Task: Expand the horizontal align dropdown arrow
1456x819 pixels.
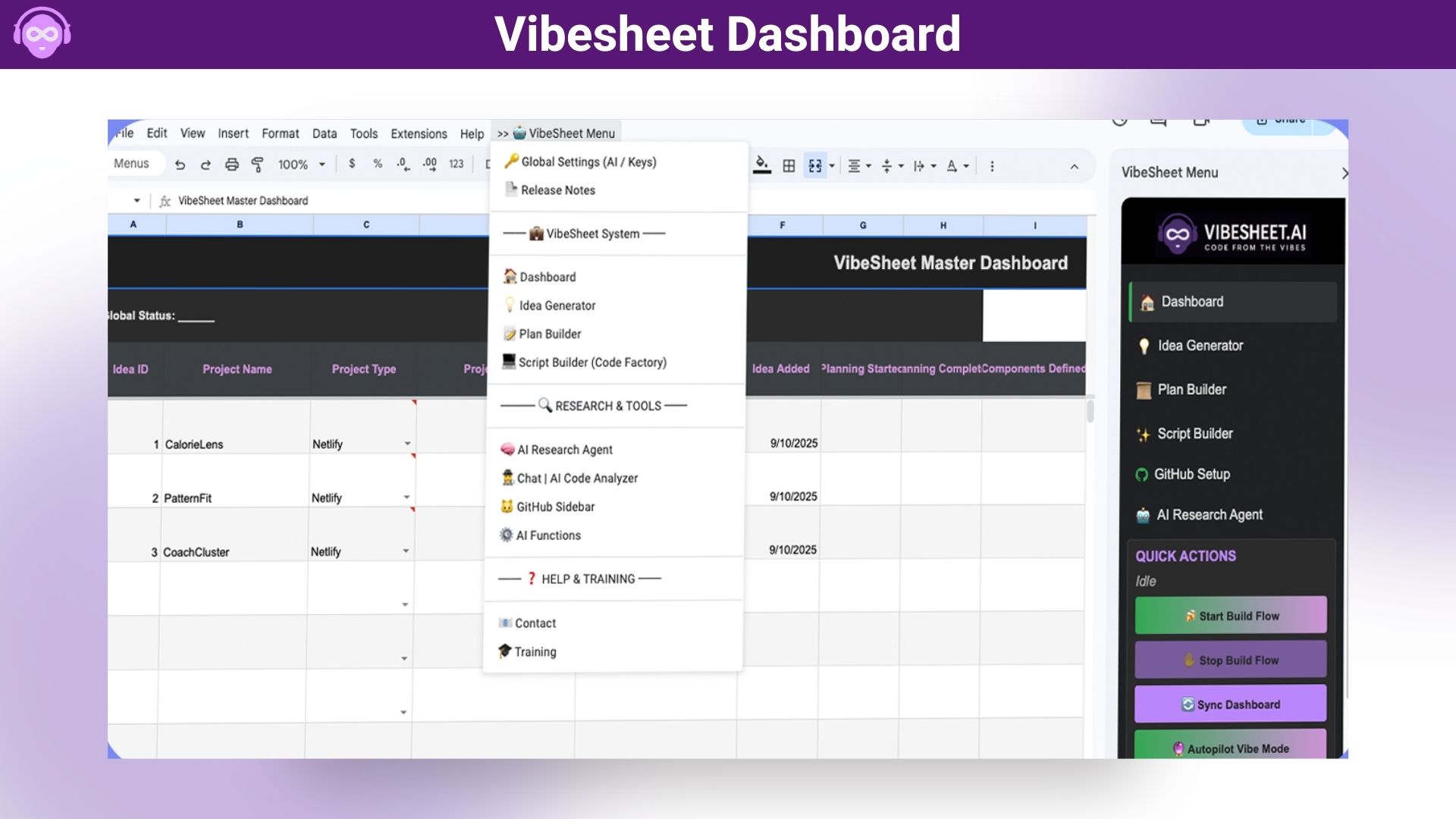Action: pyautogui.click(x=868, y=166)
